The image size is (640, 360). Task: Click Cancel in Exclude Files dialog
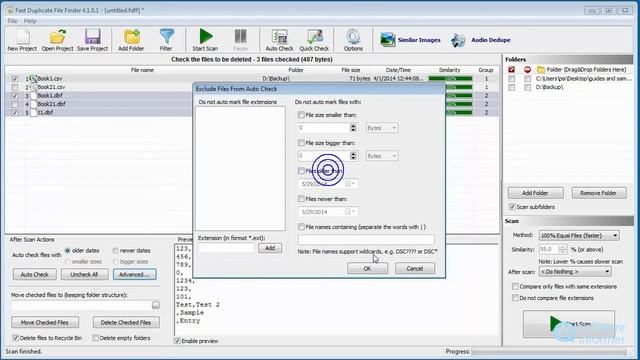415,269
